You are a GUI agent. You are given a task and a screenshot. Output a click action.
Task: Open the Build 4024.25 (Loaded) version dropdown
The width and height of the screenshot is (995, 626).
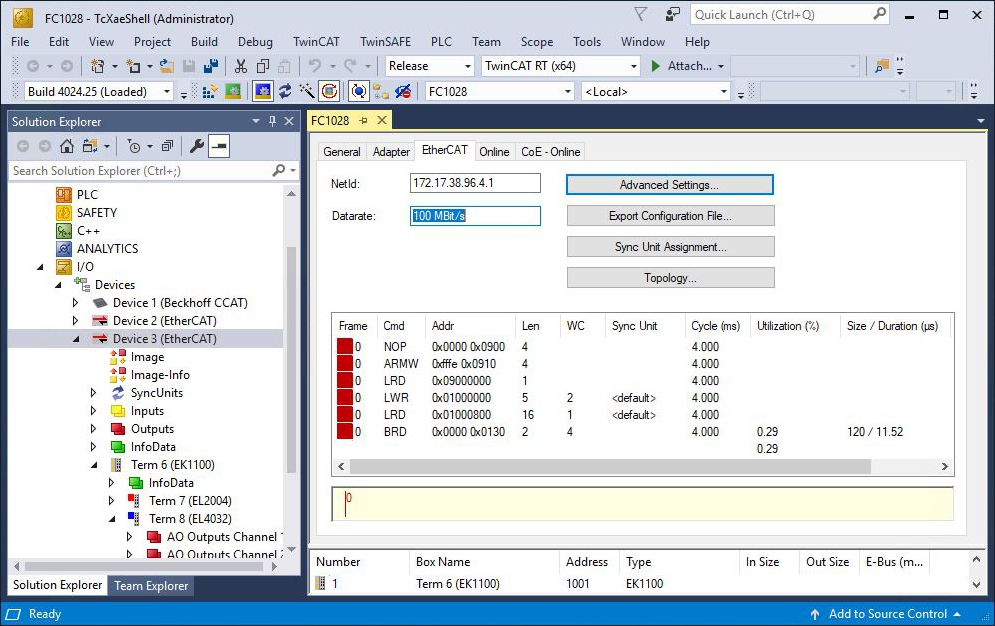[167, 92]
